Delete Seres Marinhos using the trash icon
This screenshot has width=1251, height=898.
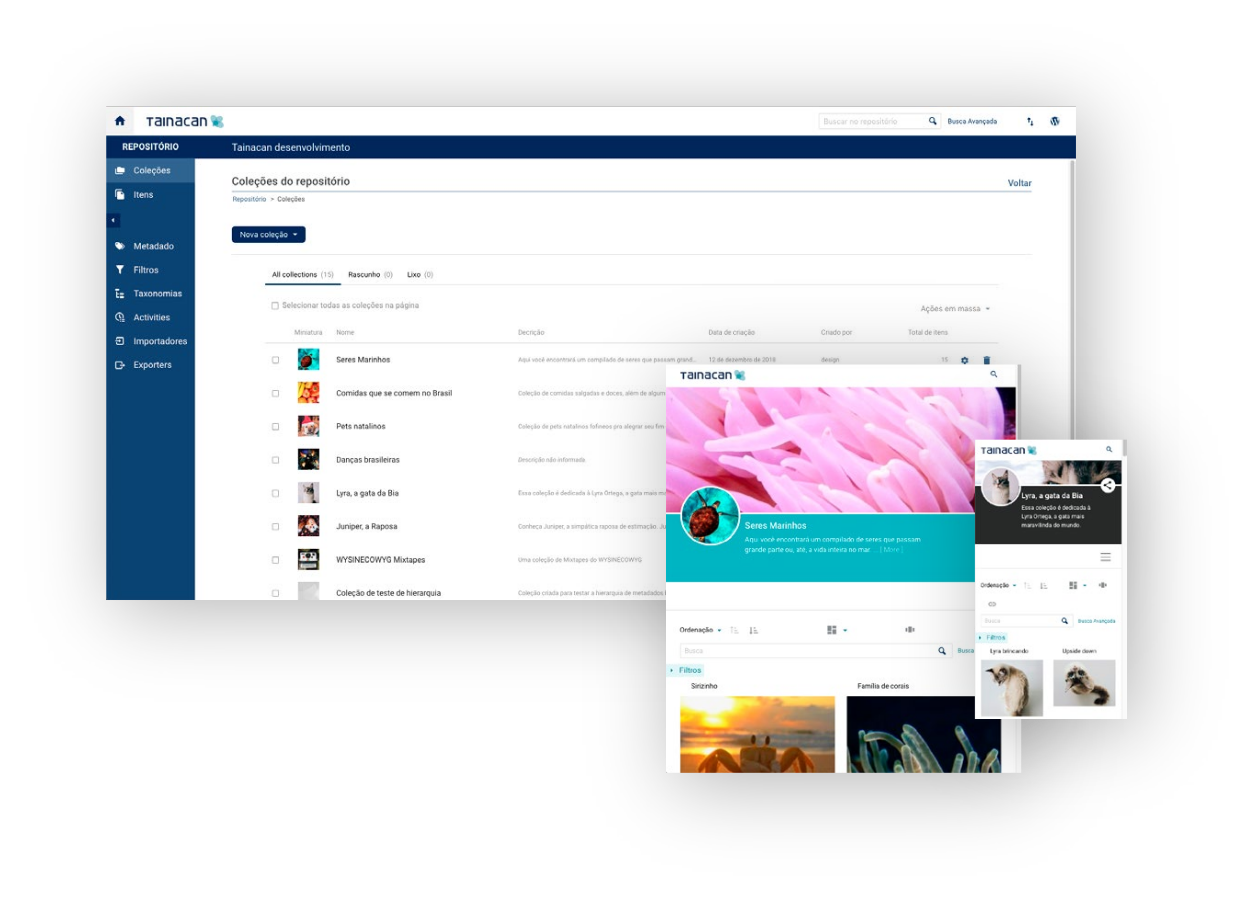click(990, 359)
